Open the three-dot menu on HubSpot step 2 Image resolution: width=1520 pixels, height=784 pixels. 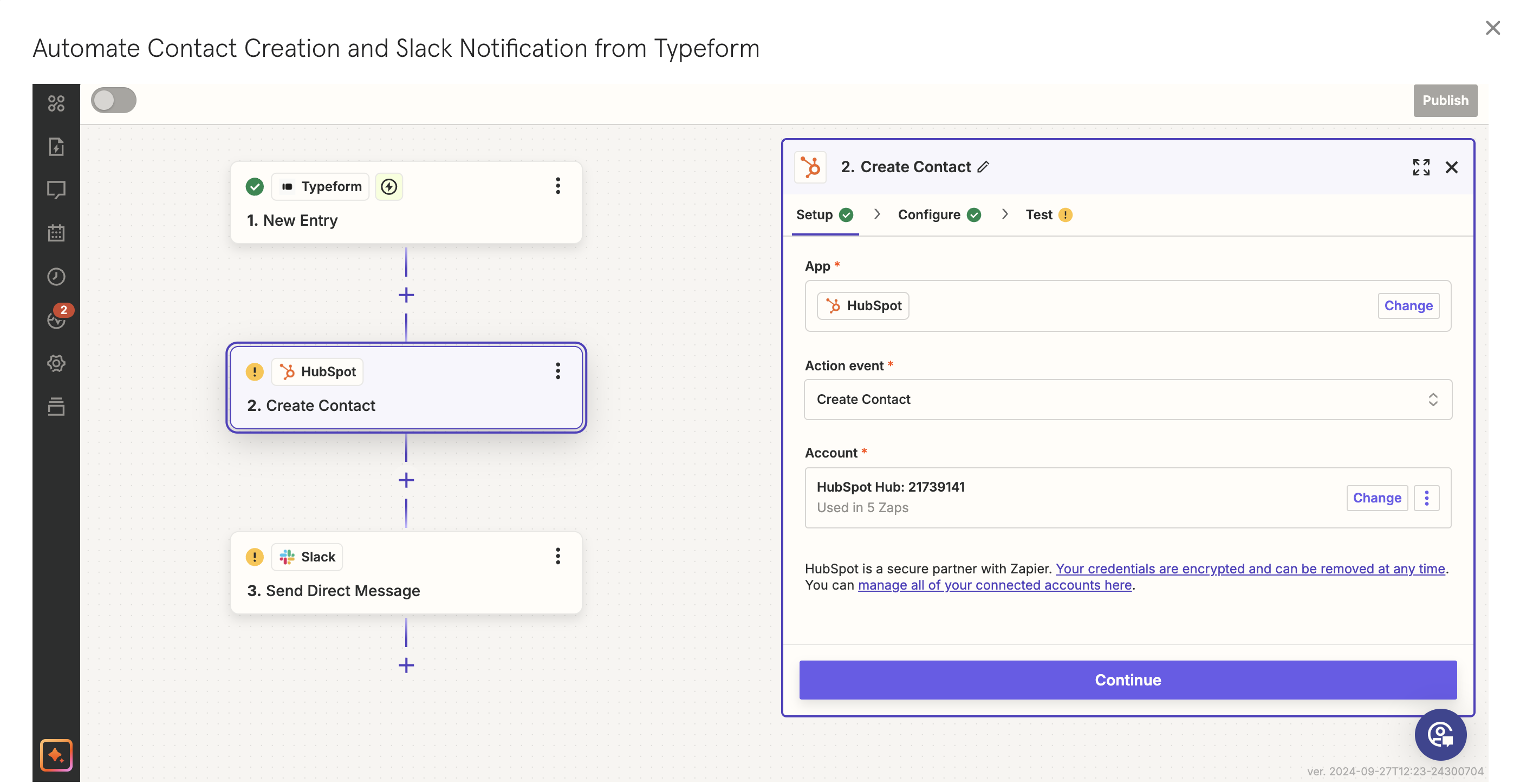[556, 371]
